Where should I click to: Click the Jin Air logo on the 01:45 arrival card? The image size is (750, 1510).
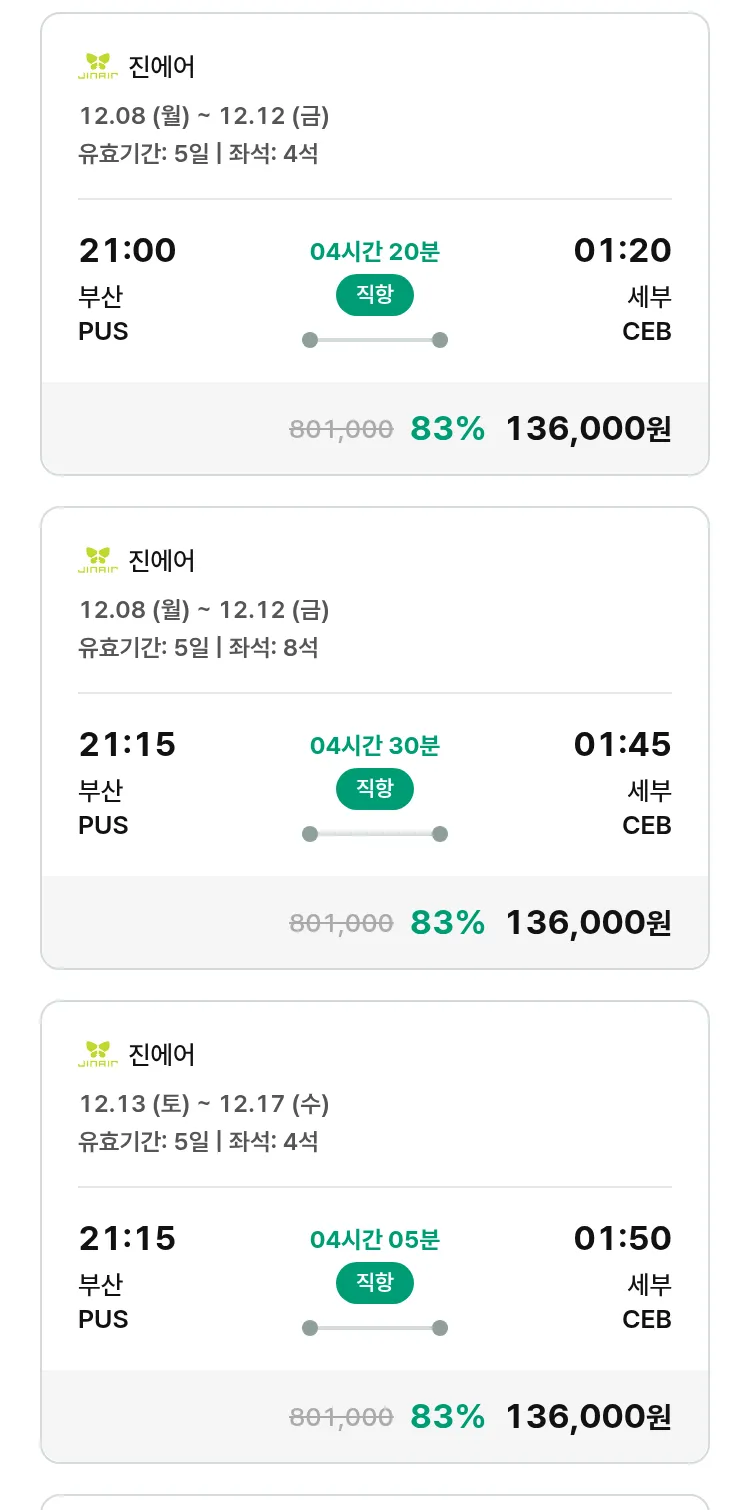pyautogui.click(x=97, y=560)
